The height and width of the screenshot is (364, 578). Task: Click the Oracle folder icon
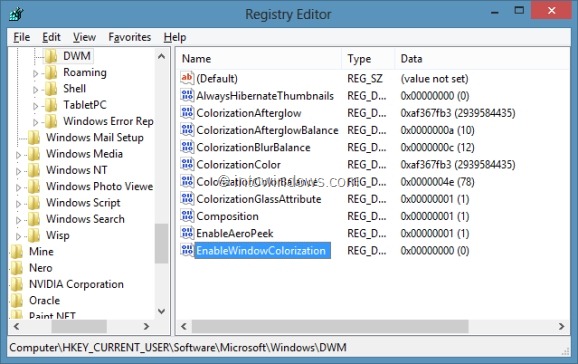coord(17,300)
